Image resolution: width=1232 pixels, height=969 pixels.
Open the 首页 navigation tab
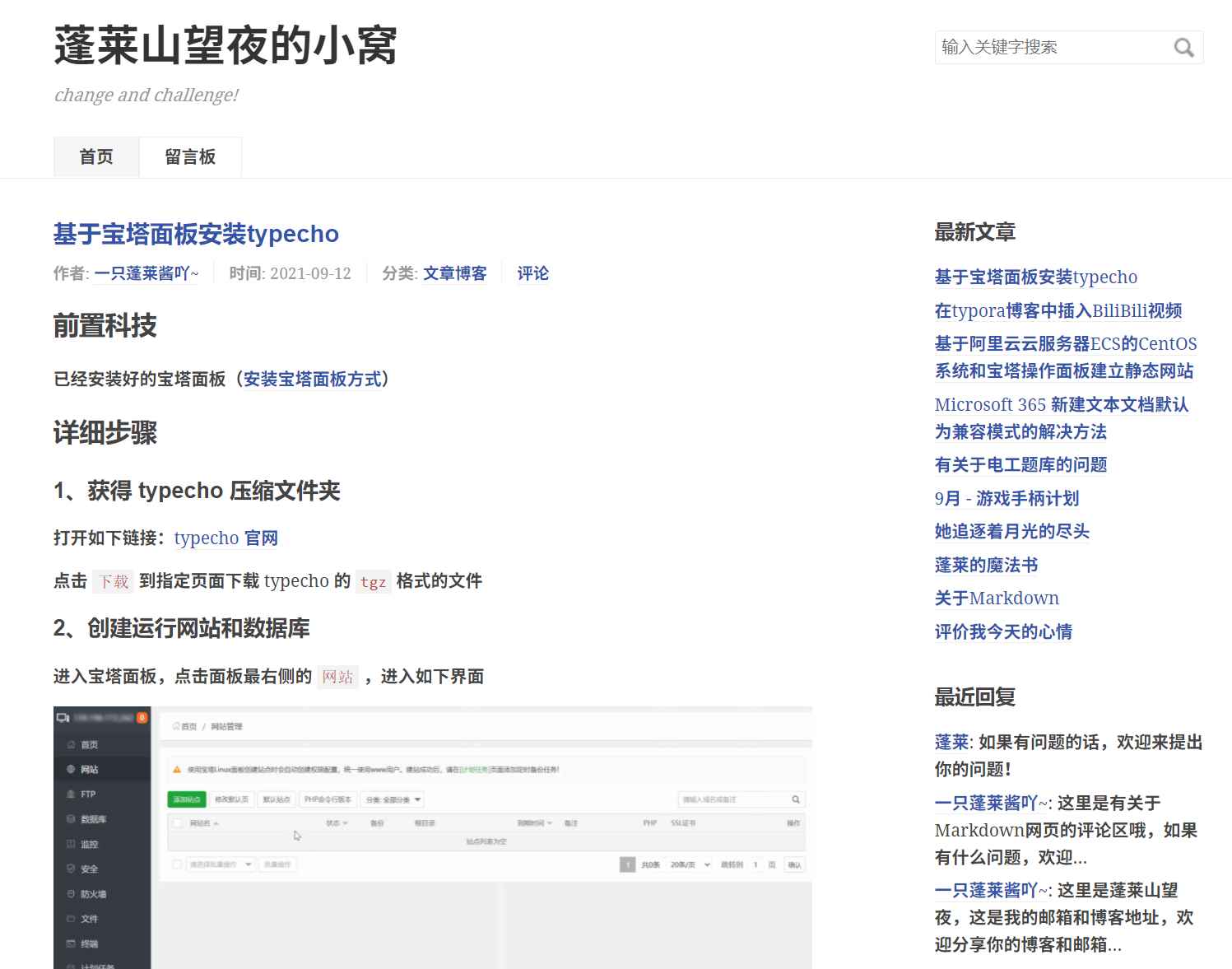tap(96, 156)
